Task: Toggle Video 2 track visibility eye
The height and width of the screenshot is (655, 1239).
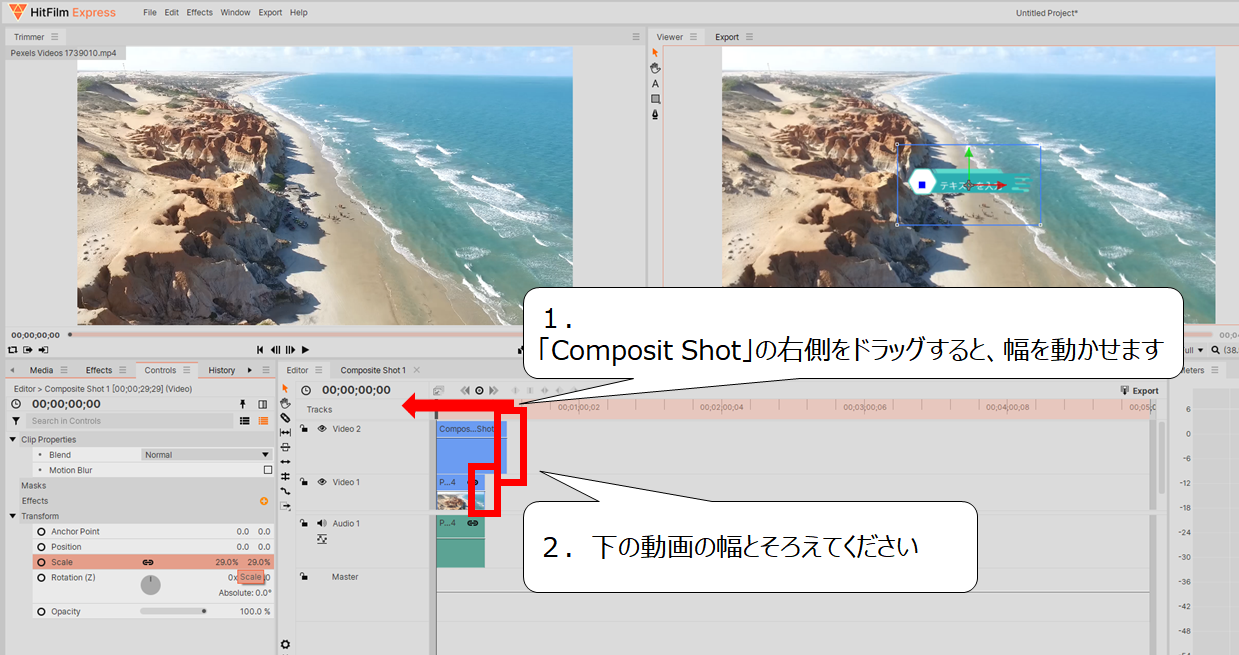Action: point(322,428)
